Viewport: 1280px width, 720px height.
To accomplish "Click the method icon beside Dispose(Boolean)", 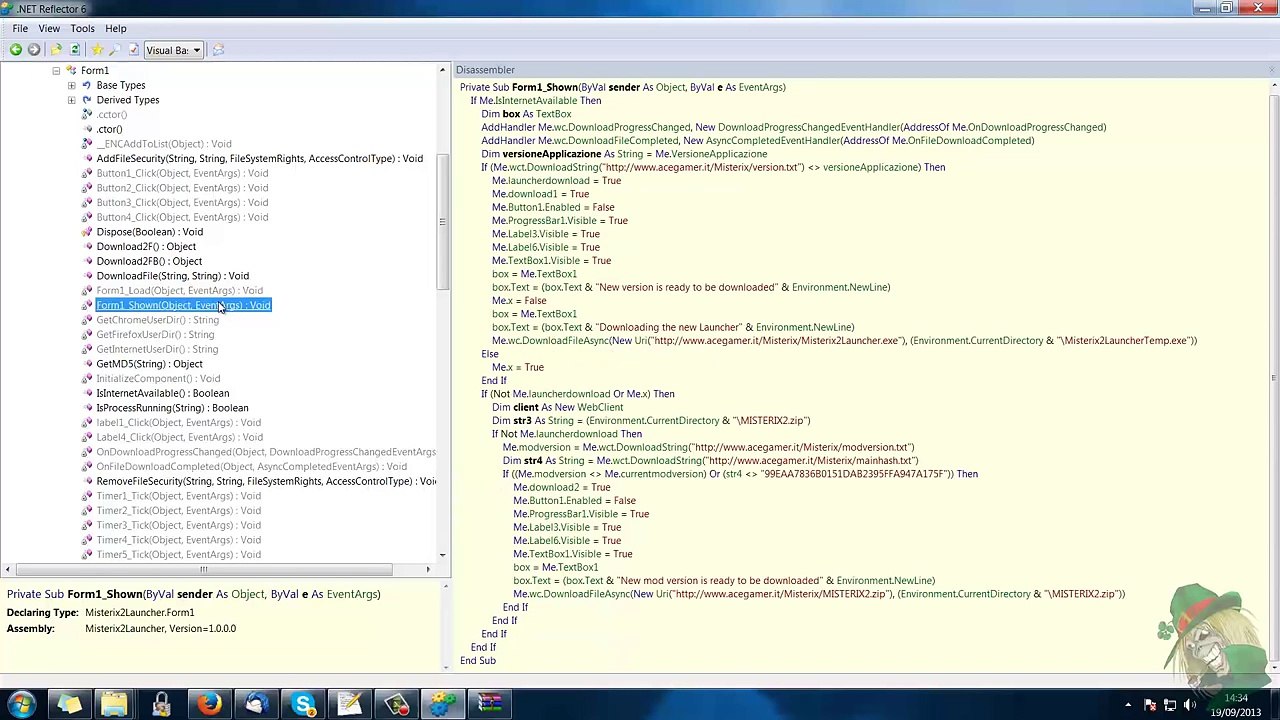I will click(87, 232).
